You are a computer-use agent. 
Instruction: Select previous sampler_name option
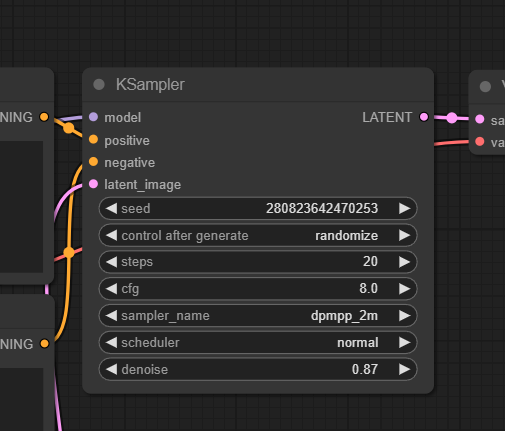point(111,315)
